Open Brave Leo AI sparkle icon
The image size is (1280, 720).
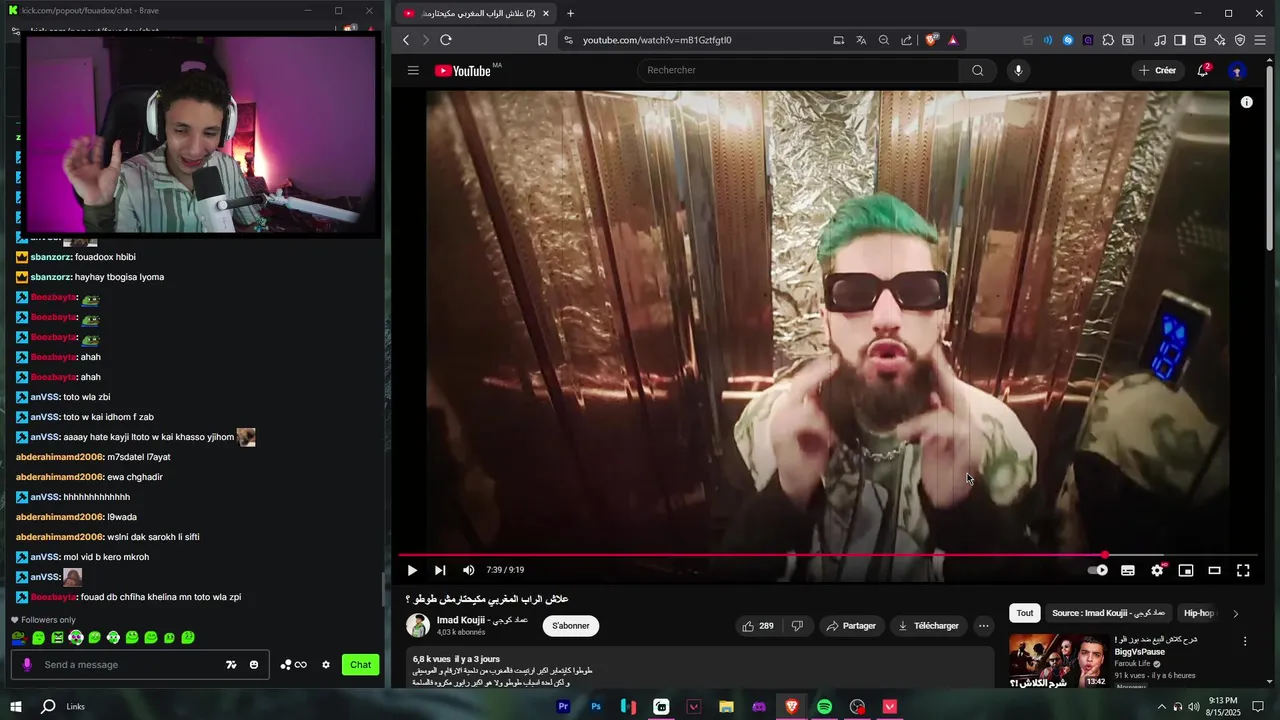coord(1220,40)
